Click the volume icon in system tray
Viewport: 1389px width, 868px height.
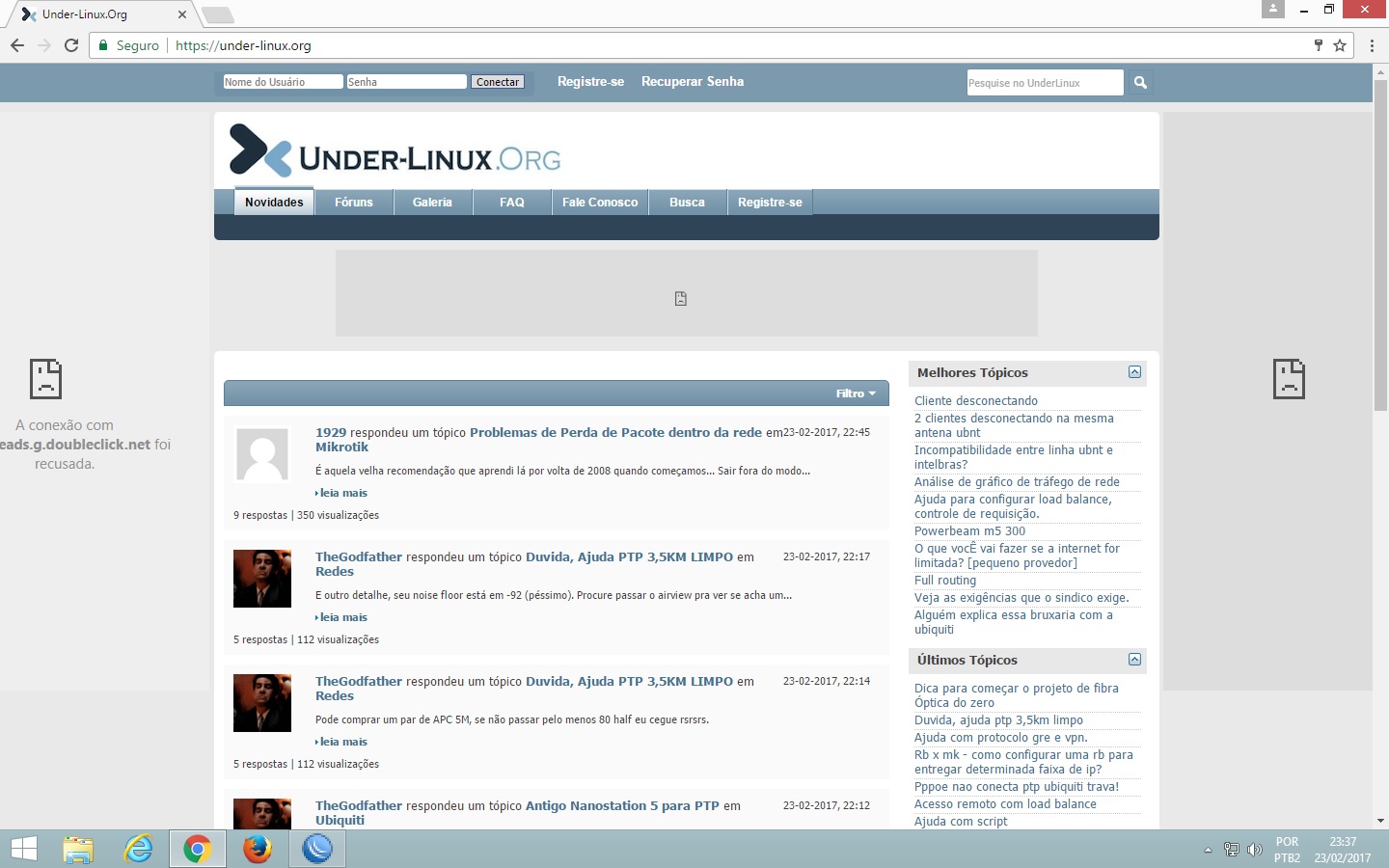coord(1255,850)
